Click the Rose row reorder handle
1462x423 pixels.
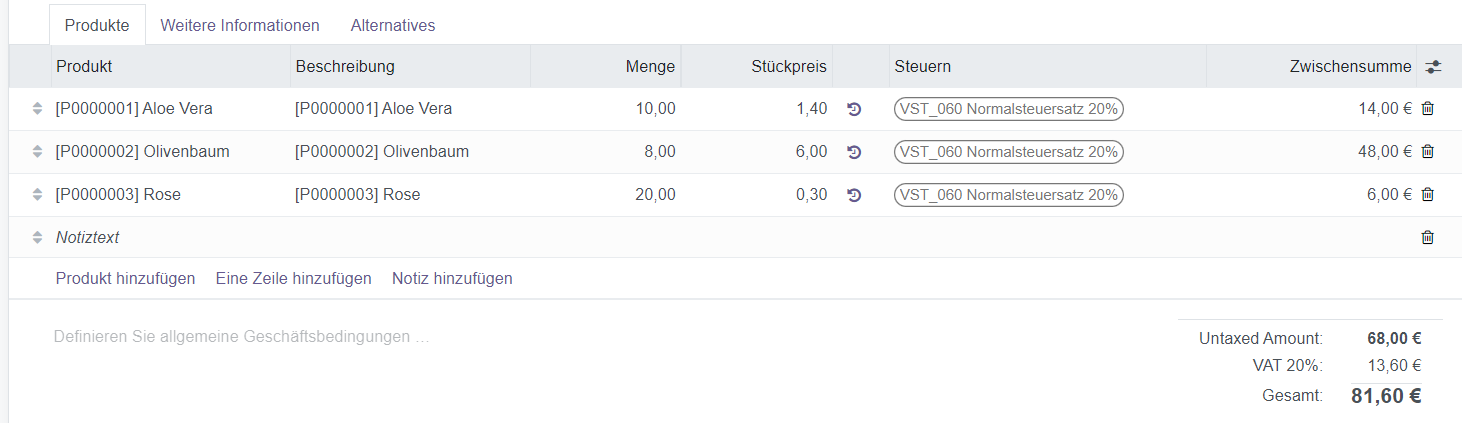(37, 195)
